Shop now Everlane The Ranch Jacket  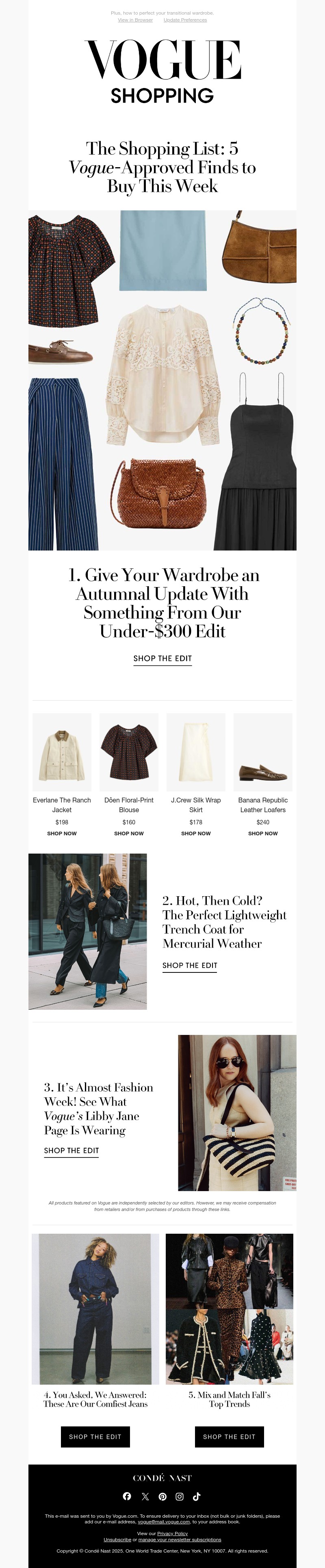(62, 833)
